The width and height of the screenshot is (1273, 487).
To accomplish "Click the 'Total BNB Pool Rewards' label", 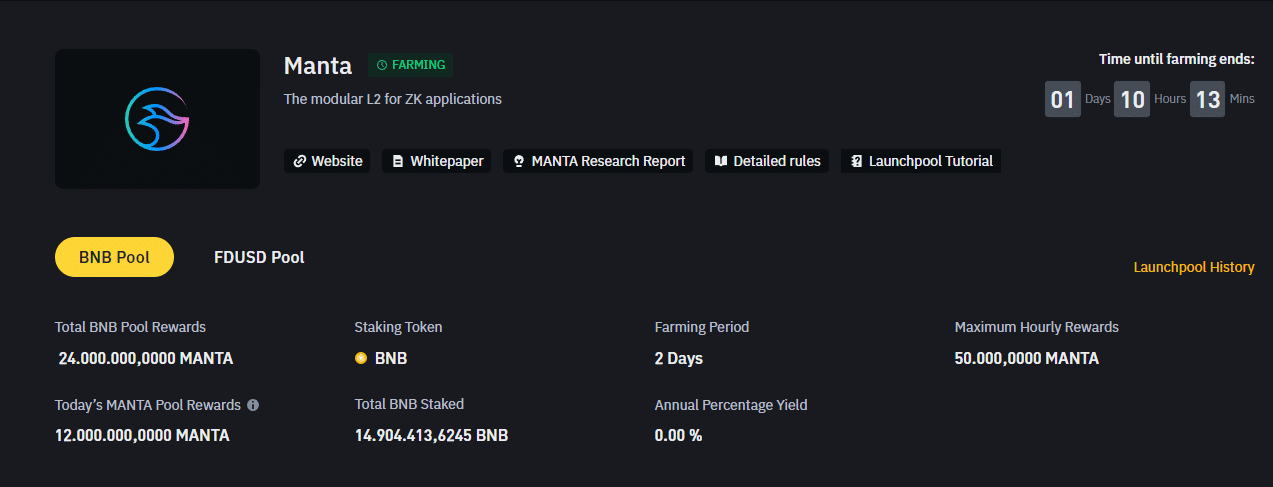I will 131,327.
